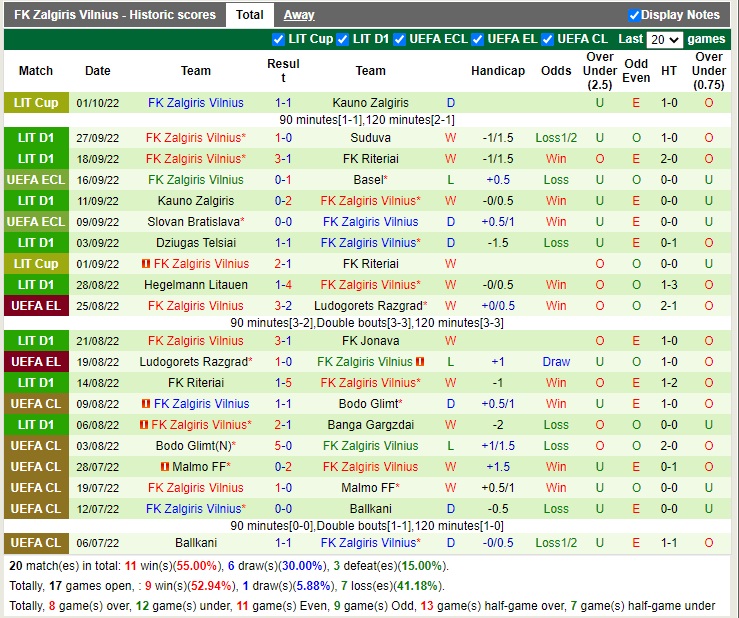This screenshot has height=618, width=739.
Task: Click red card icon beside Zalgiris on 09/08/22
Action: coord(146,404)
